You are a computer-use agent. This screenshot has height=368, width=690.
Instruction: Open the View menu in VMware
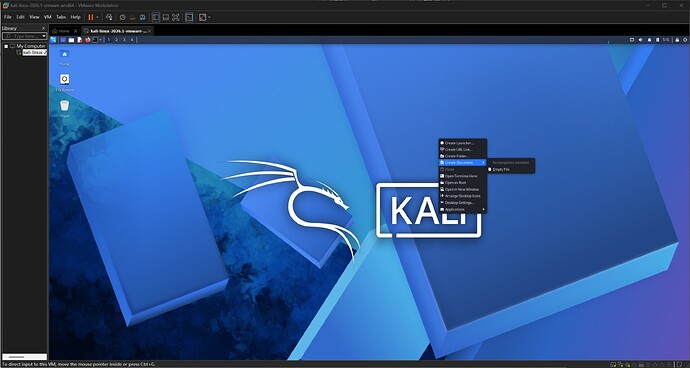coord(34,17)
